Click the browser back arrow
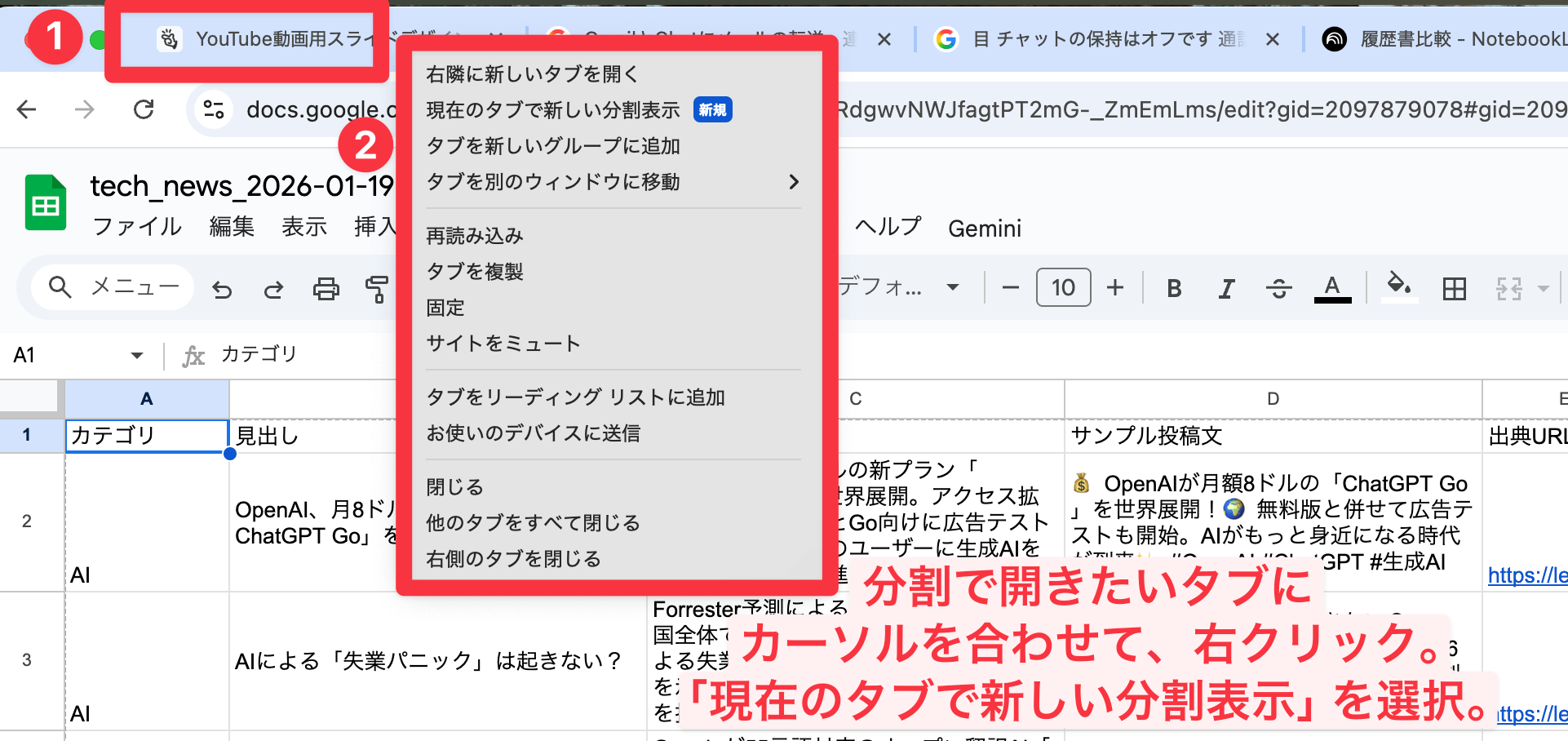The width and height of the screenshot is (1568, 741). (27, 109)
